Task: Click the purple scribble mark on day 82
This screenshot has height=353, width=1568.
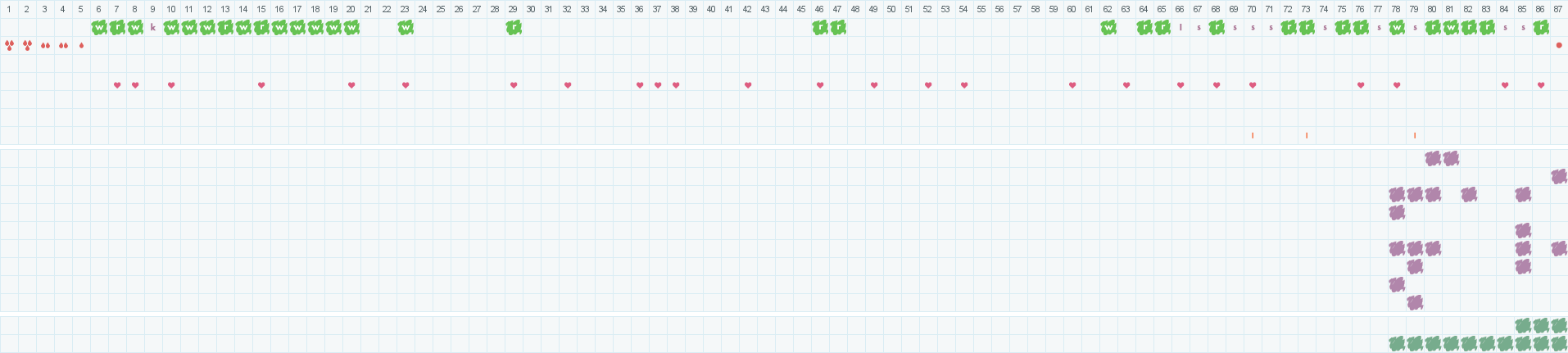Action: coord(1469,195)
